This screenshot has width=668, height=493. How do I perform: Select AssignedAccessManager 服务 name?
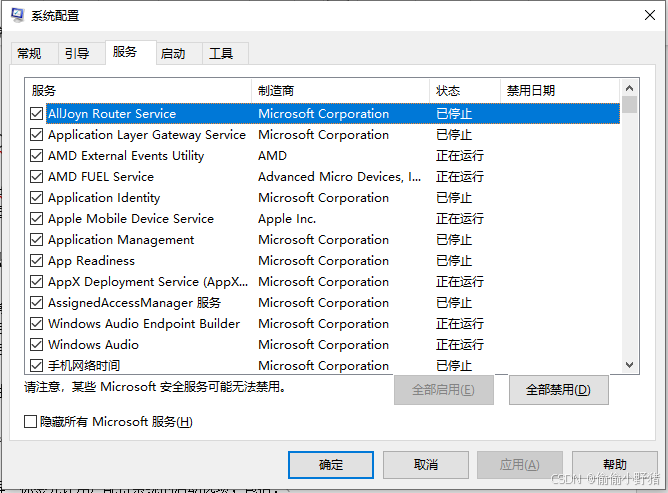click(134, 303)
